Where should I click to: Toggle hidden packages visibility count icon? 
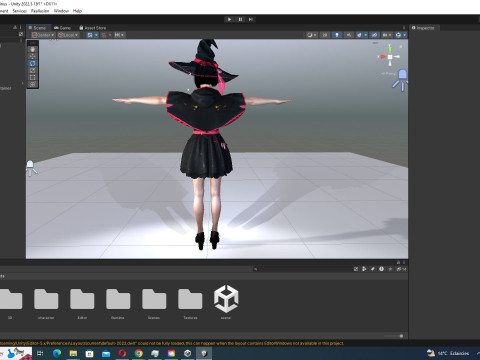(x=401, y=269)
